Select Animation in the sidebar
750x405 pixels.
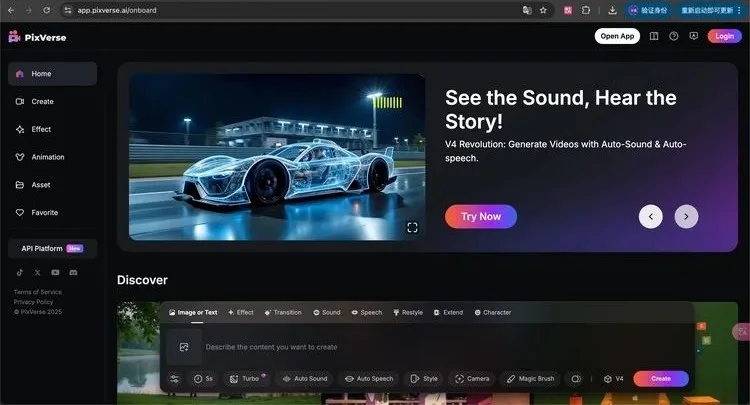(53, 157)
